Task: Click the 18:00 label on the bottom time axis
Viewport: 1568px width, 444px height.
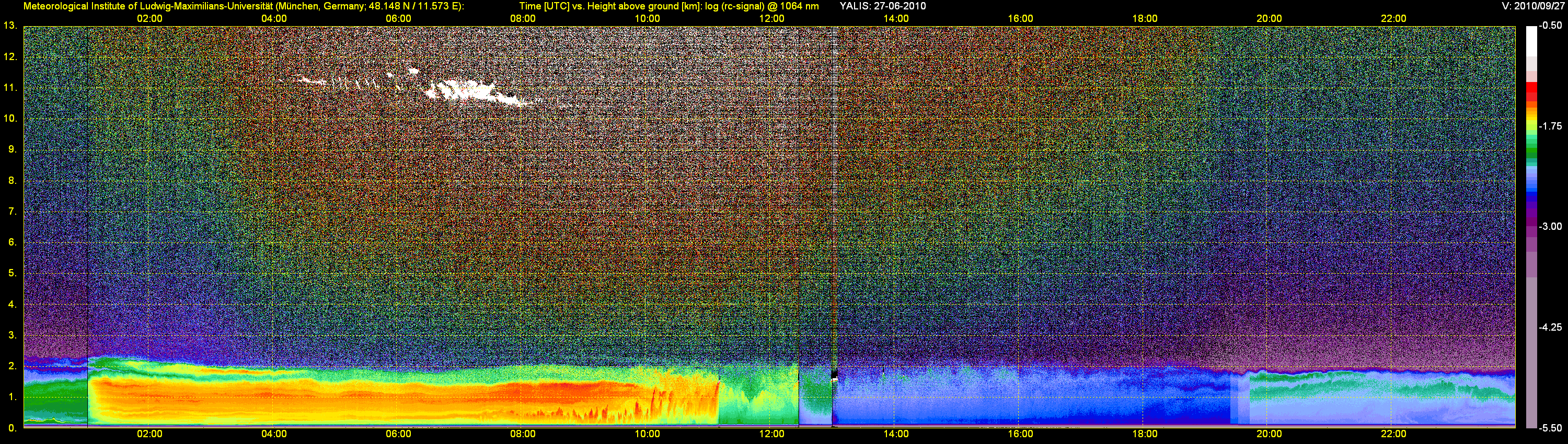Action: pyautogui.click(x=1145, y=434)
